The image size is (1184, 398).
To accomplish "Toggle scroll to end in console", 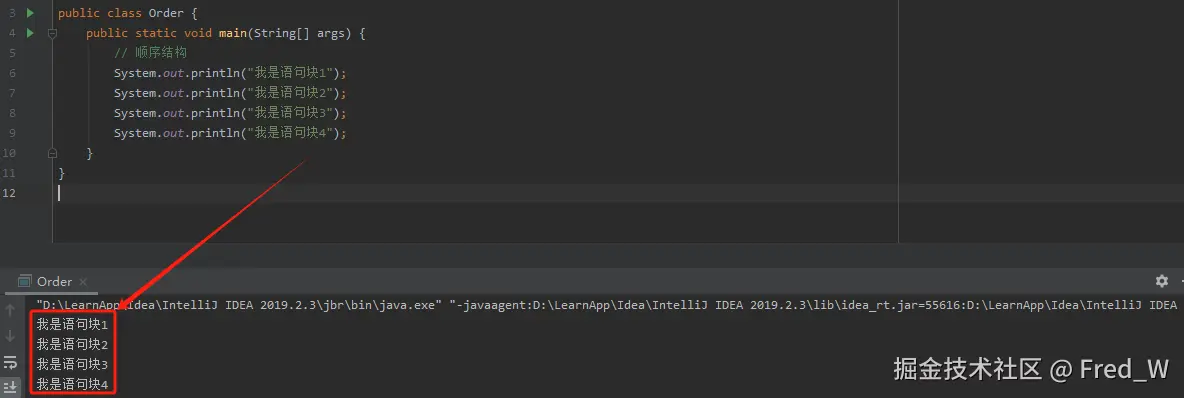I will [11, 386].
